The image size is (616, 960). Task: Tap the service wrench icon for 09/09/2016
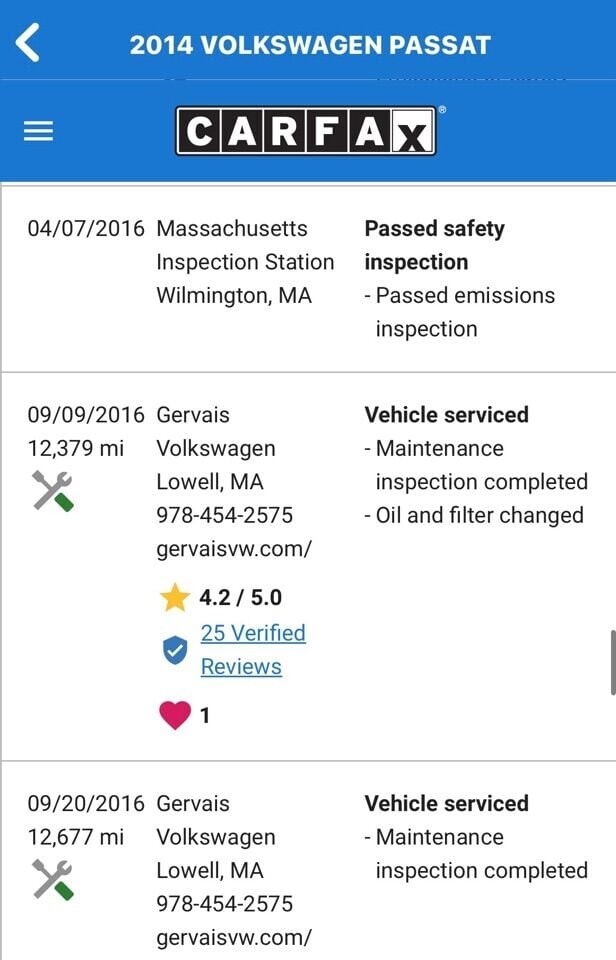53,491
